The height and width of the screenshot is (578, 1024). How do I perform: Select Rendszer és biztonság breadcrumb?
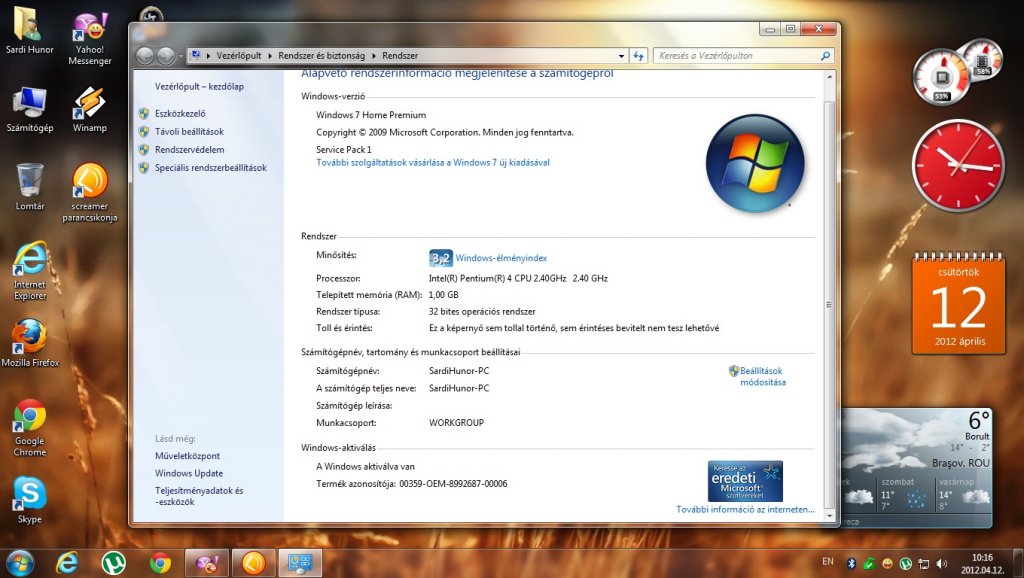coord(322,56)
